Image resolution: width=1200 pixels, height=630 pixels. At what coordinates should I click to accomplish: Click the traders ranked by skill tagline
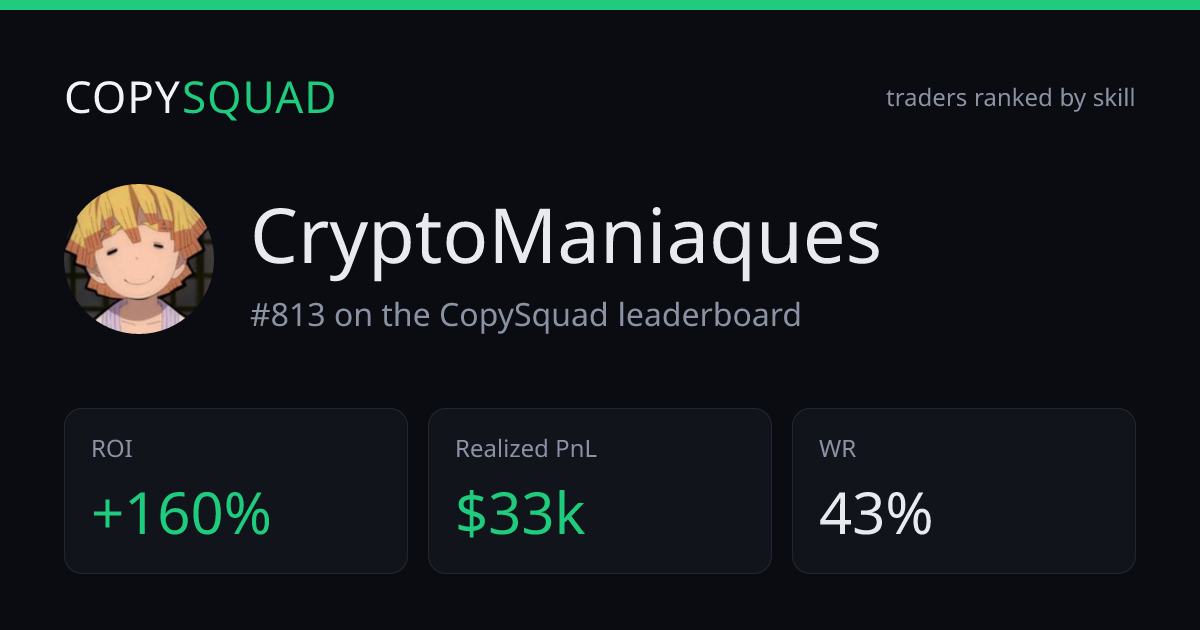pyautogui.click(x=1010, y=98)
